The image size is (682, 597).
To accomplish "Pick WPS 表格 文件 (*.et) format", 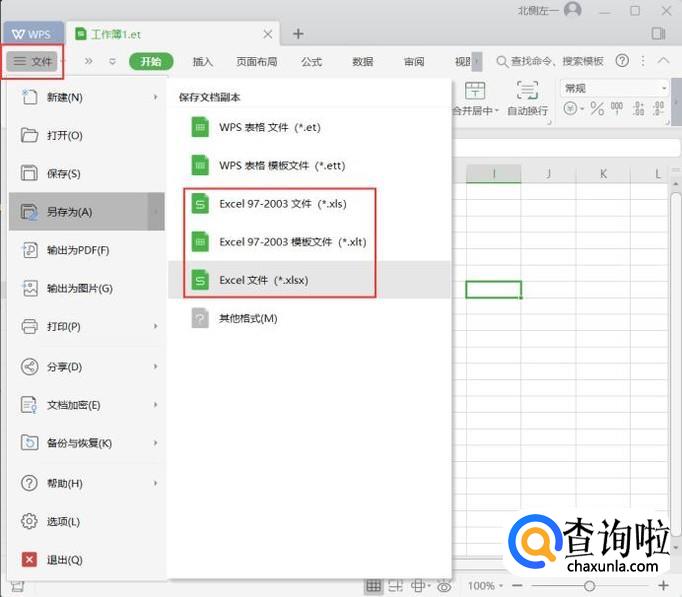I will coord(269,127).
